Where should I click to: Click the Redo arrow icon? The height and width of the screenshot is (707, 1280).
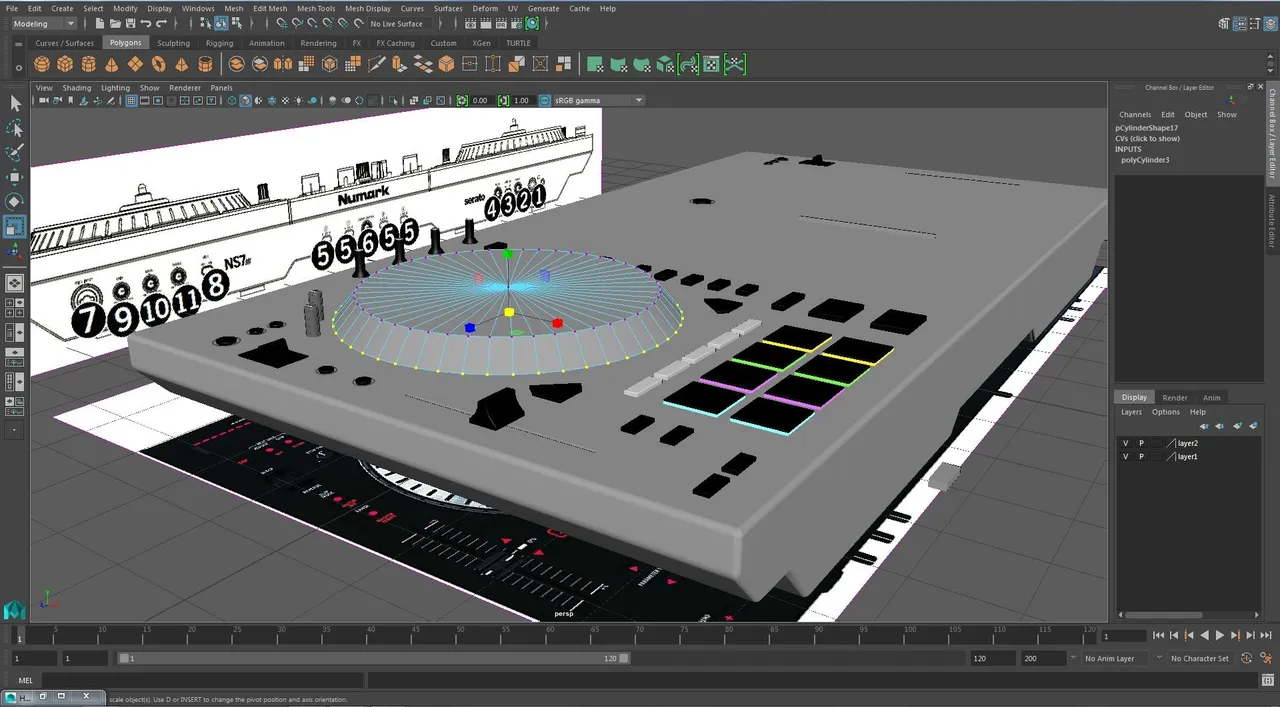point(162,23)
